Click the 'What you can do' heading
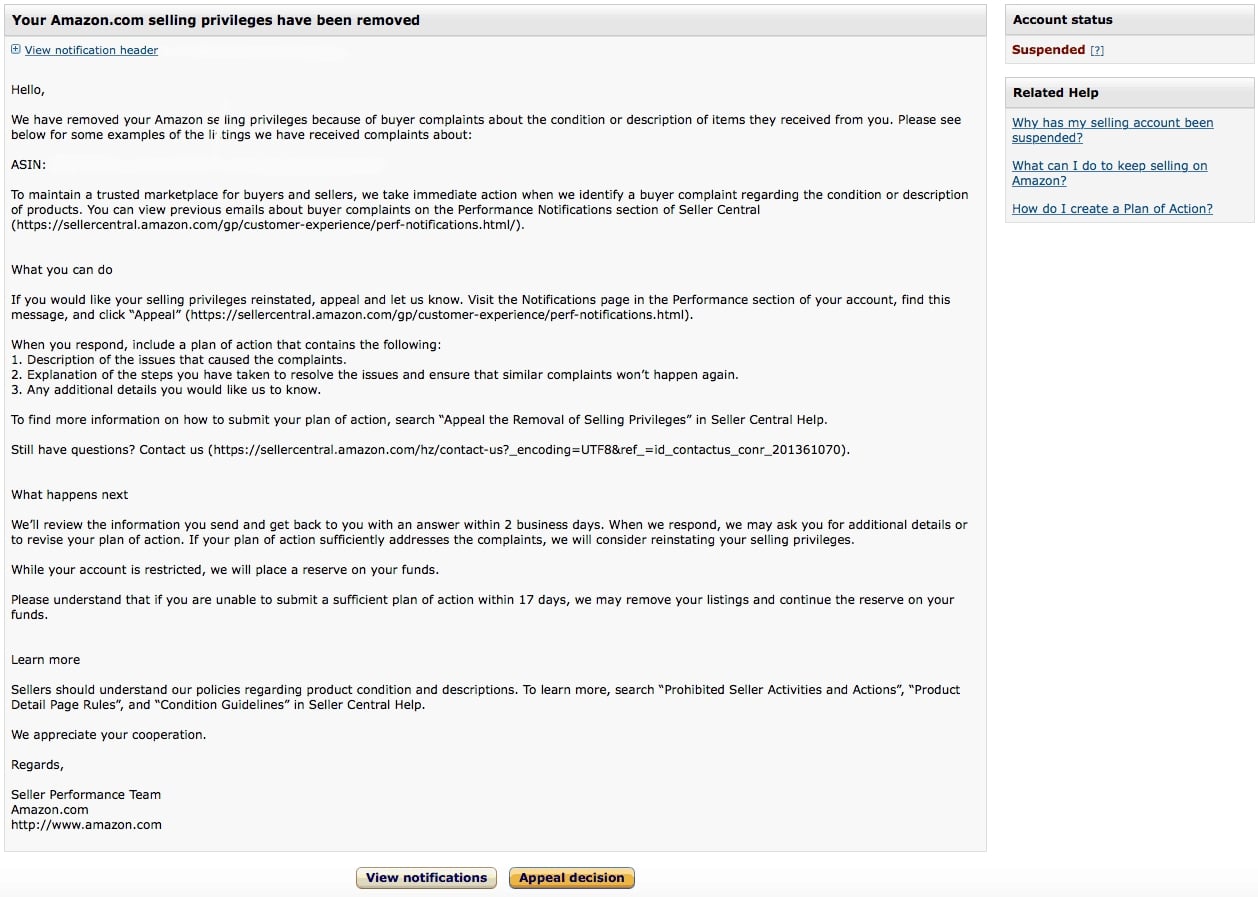Image resolution: width=1258 pixels, height=897 pixels. (x=62, y=270)
